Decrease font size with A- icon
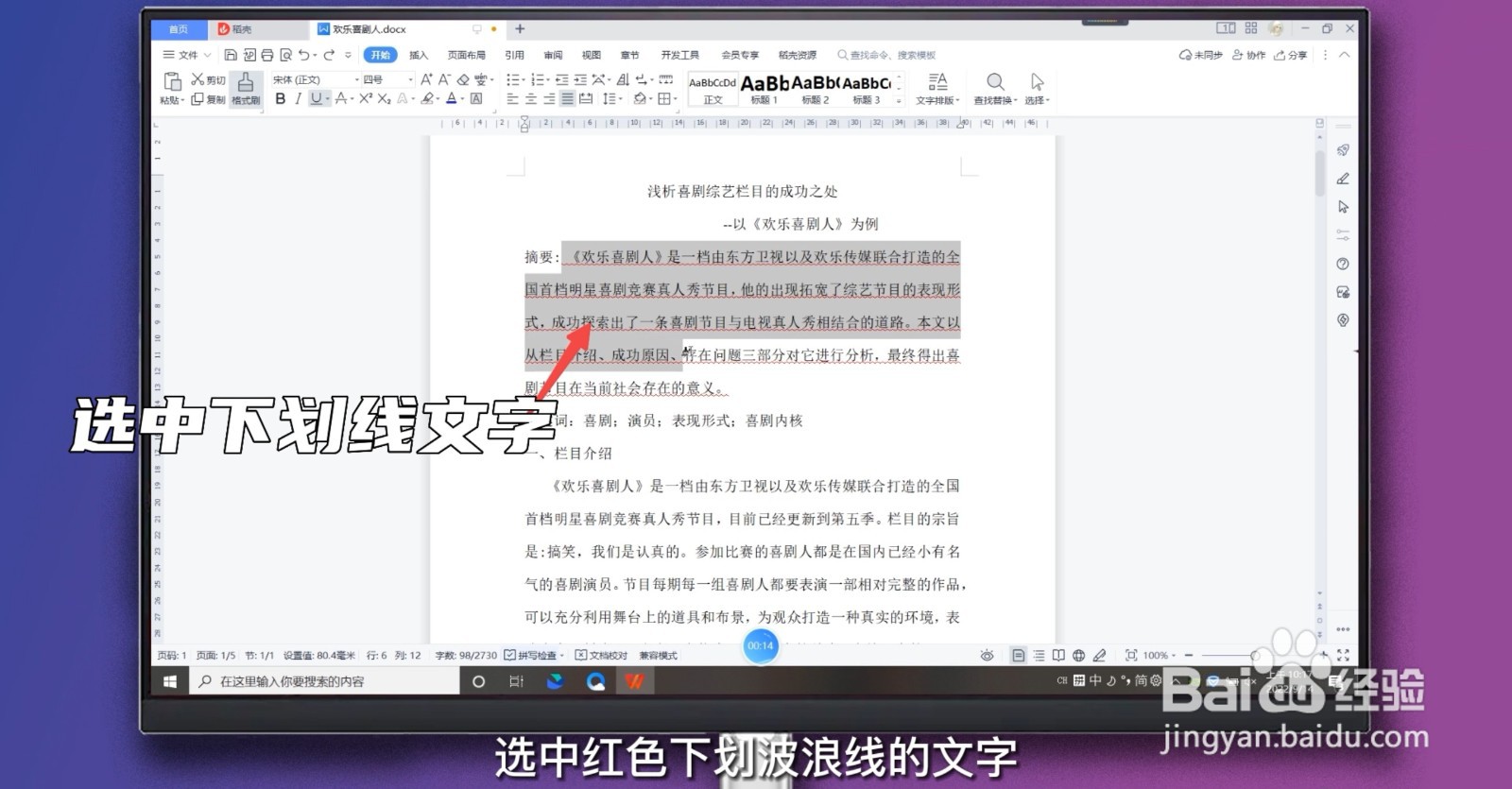The image size is (1512, 789). [x=444, y=79]
